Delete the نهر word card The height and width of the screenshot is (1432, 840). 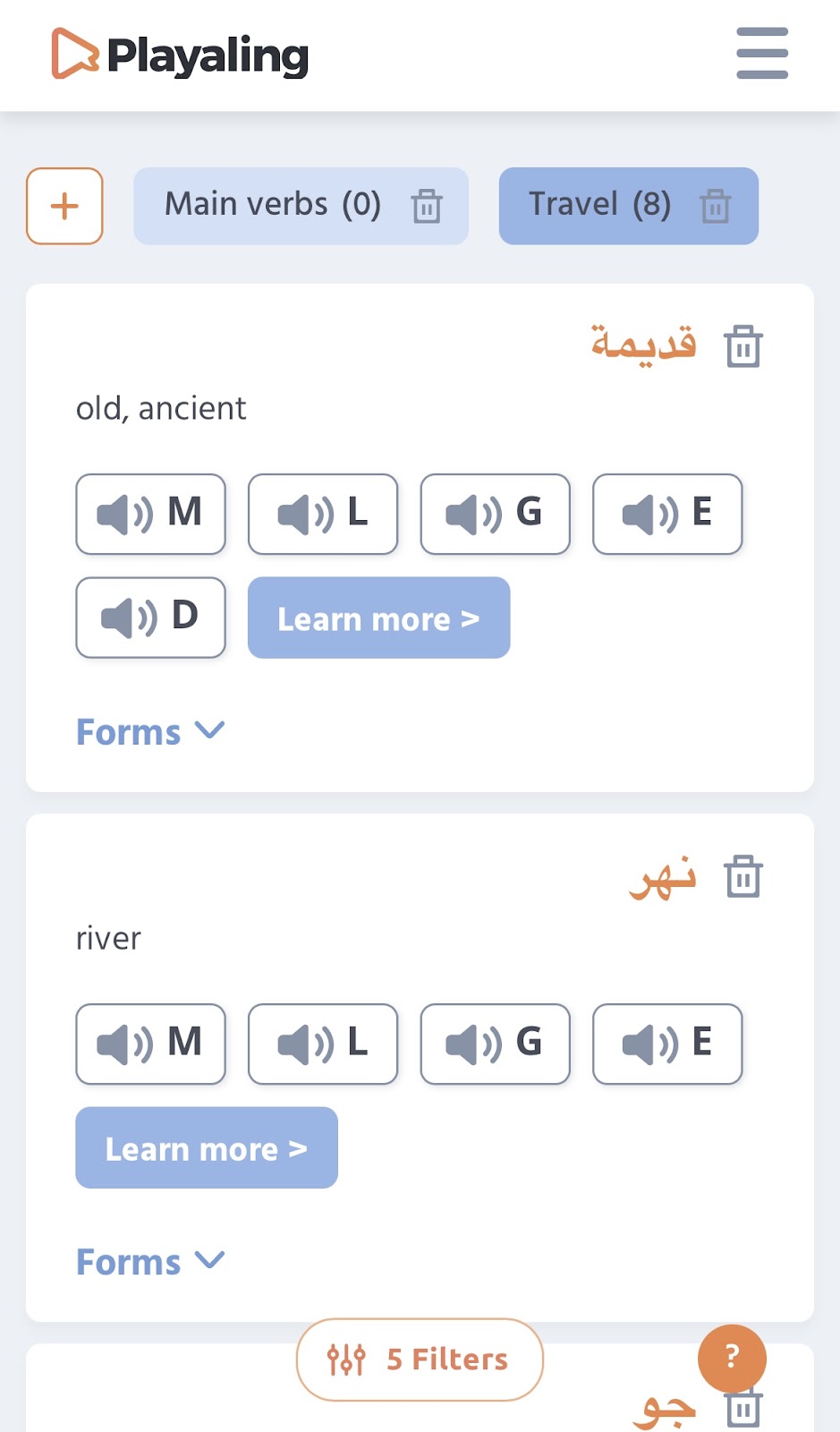742,877
